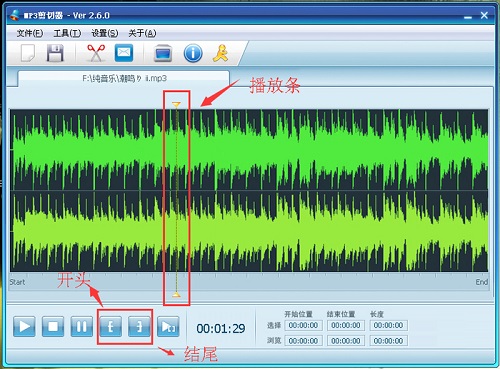Pause the playing audio
This screenshot has width=500, height=369.
click(82, 326)
